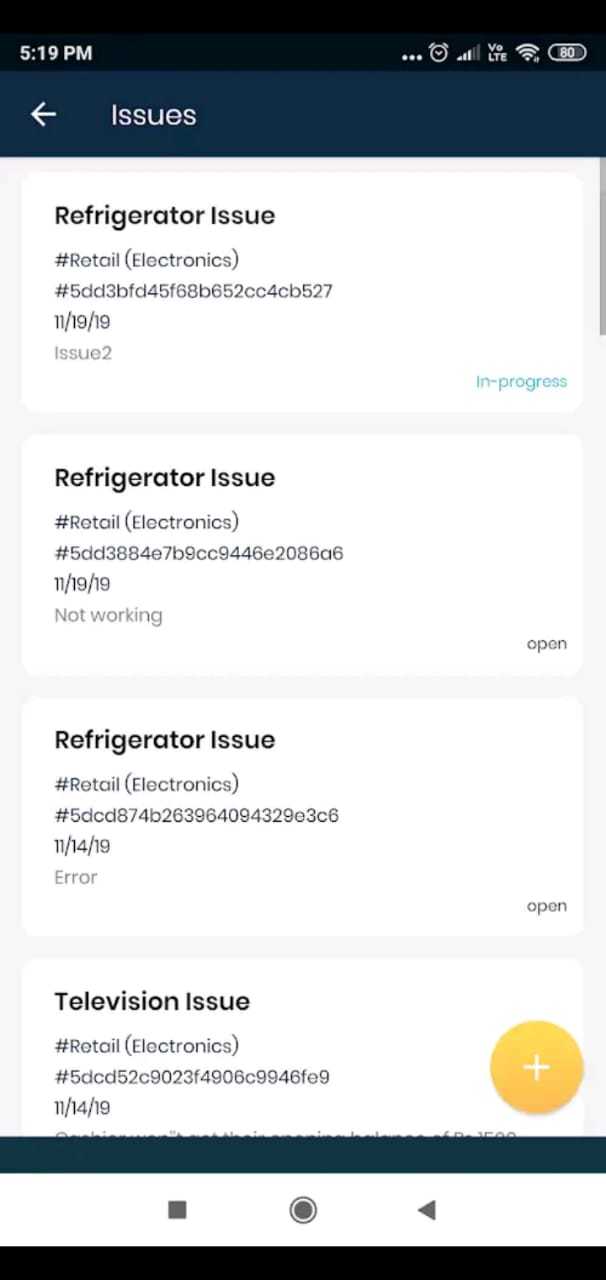Tap the alarm clock status bar icon
Image resolution: width=606 pixels, height=1280 pixels.
click(438, 53)
